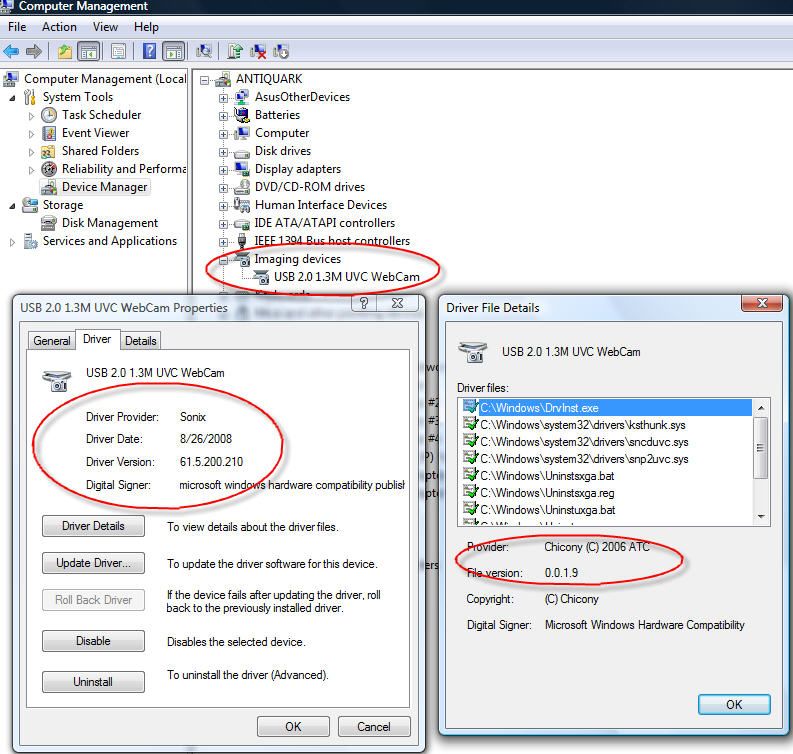Open the File menu
The image size is (793, 754).
(x=17, y=27)
